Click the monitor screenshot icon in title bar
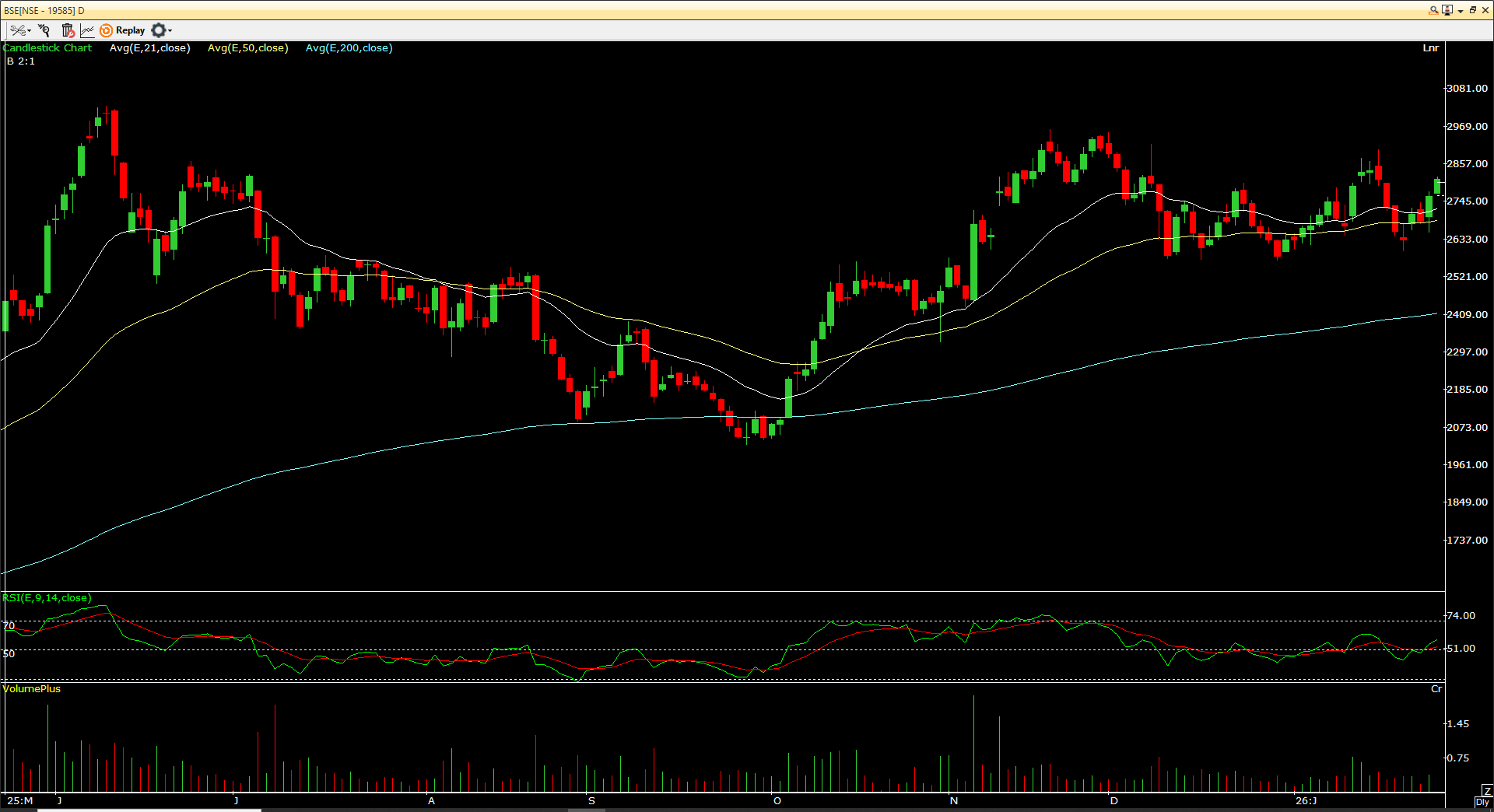 point(1447,10)
